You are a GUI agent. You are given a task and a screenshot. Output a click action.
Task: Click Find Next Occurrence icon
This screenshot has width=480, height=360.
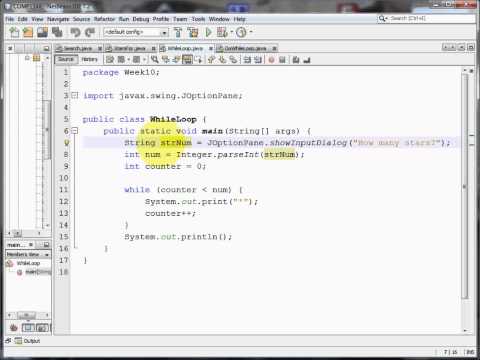click(x=176, y=60)
